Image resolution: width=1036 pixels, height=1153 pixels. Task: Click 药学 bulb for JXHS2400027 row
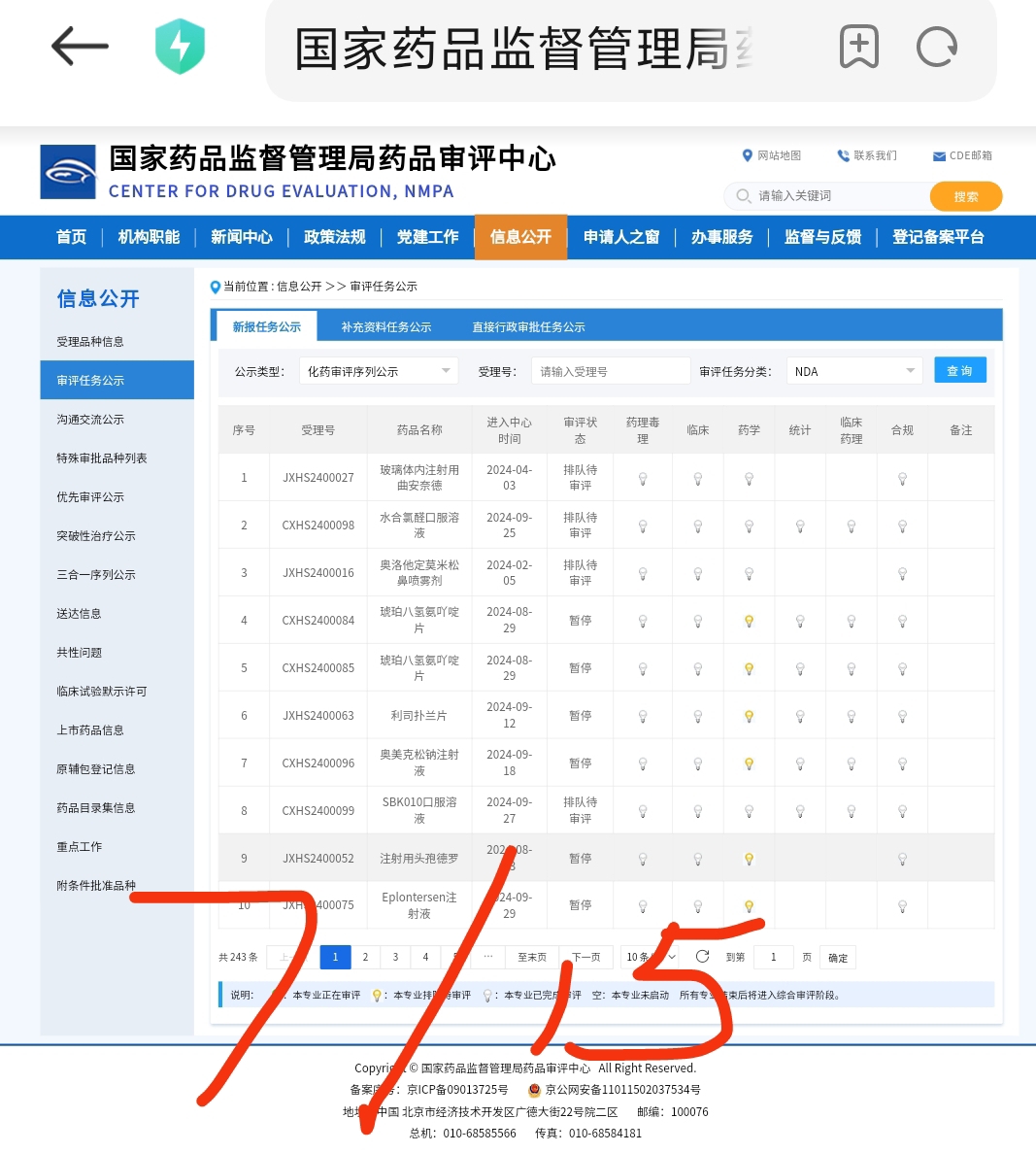[749, 479]
